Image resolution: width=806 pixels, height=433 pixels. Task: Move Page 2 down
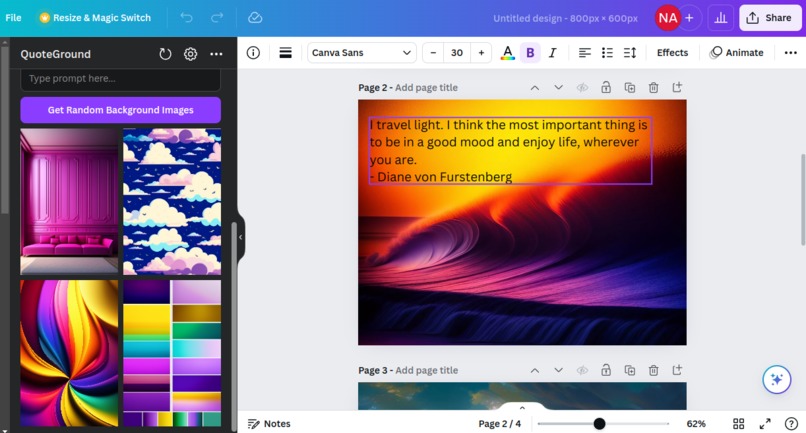click(x=558, y=88)
